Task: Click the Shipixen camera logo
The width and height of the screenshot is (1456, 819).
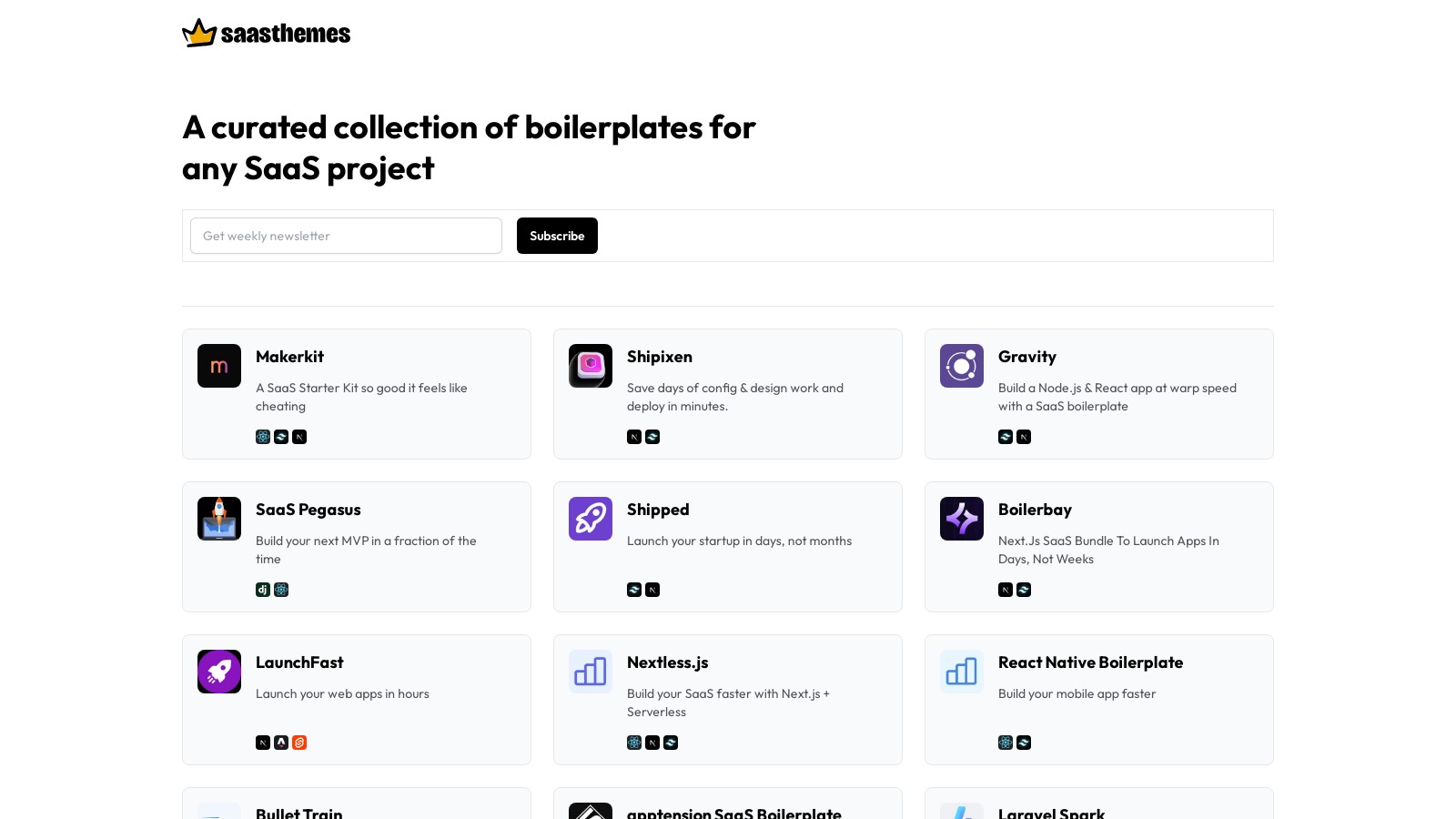Action: click(591, 366)
